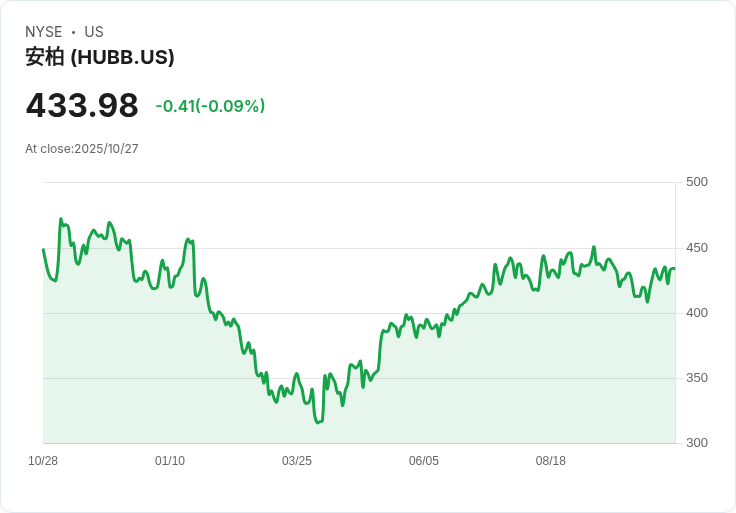
Task: Pick the 03/25 x-axis date label
Action: point(297,461)
